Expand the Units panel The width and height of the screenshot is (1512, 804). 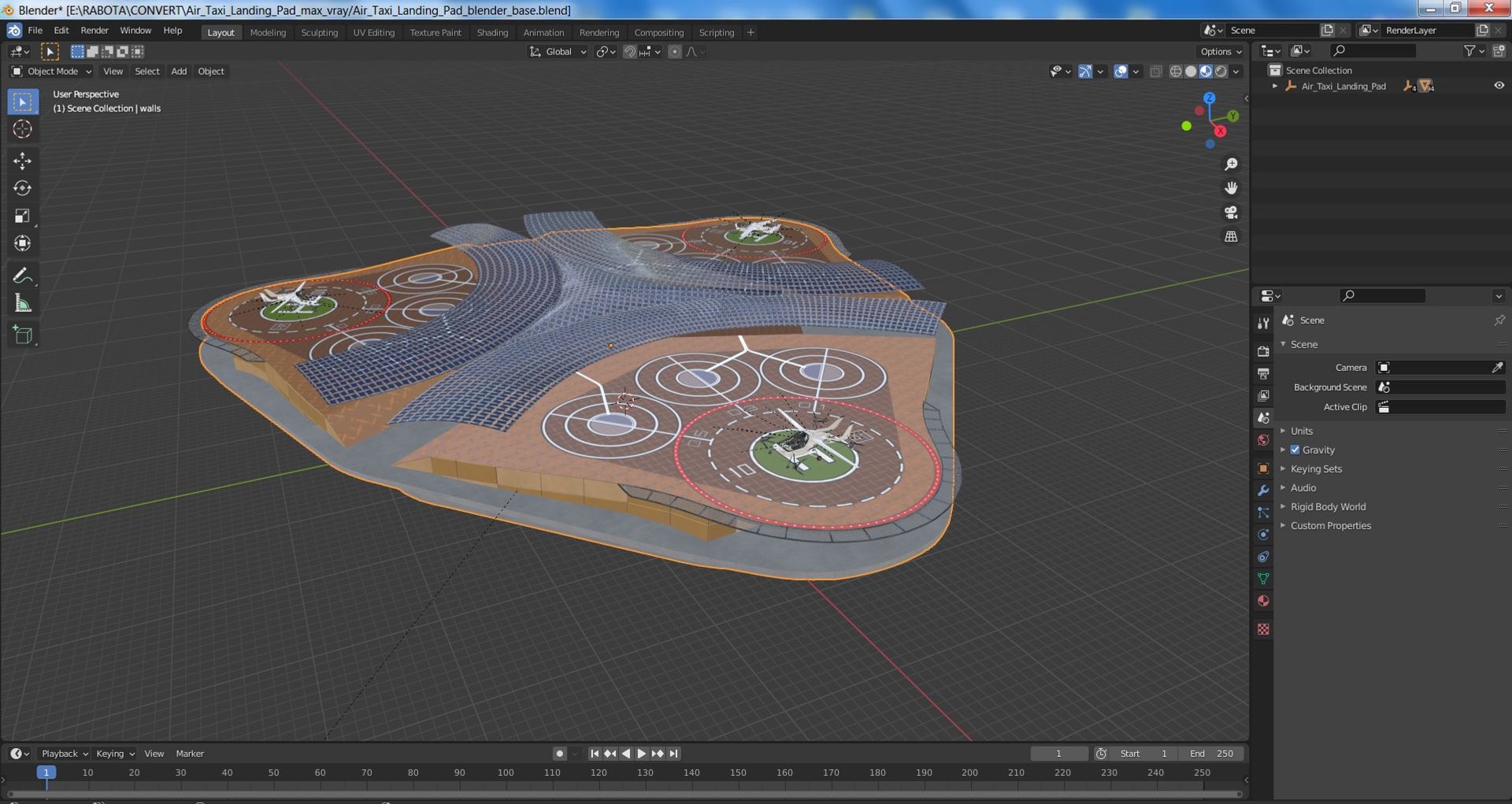[1301, 431]
